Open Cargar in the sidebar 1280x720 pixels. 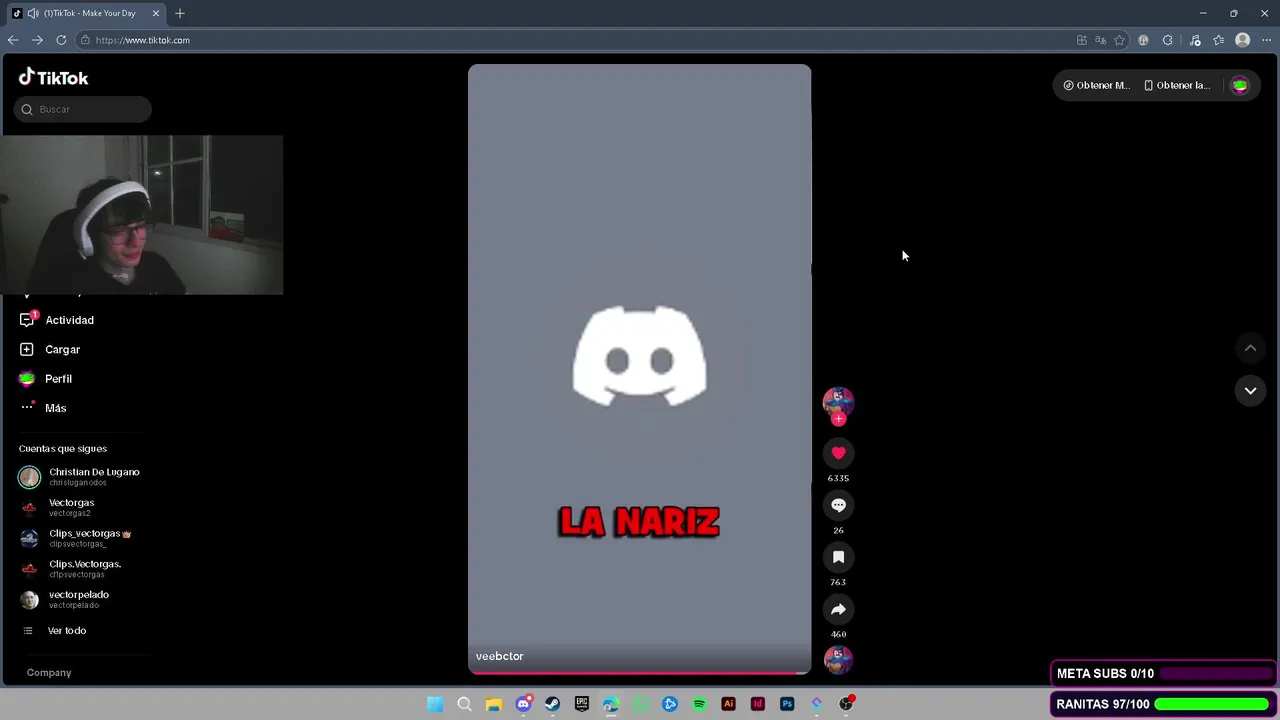point(63,349)
